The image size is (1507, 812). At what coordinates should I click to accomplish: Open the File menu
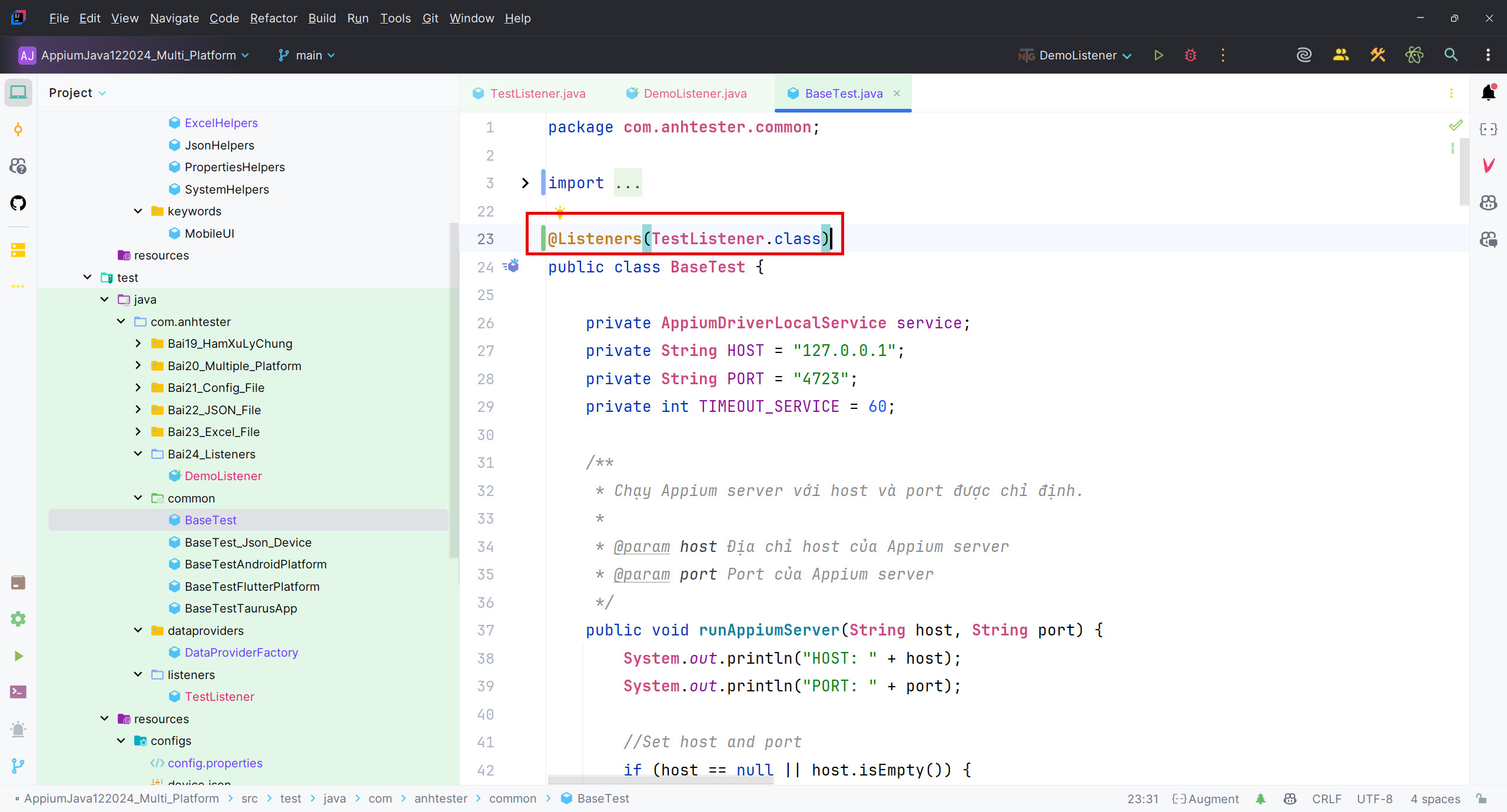[59, 18]
